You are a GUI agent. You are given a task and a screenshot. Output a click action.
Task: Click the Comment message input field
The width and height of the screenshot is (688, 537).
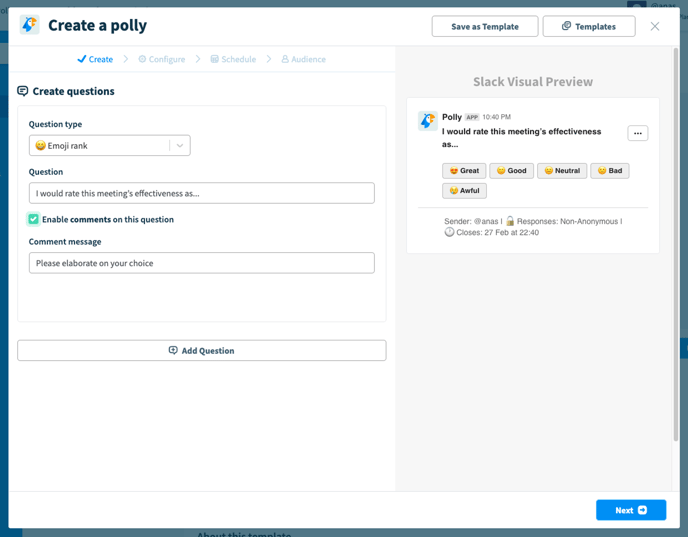[202, 263]
